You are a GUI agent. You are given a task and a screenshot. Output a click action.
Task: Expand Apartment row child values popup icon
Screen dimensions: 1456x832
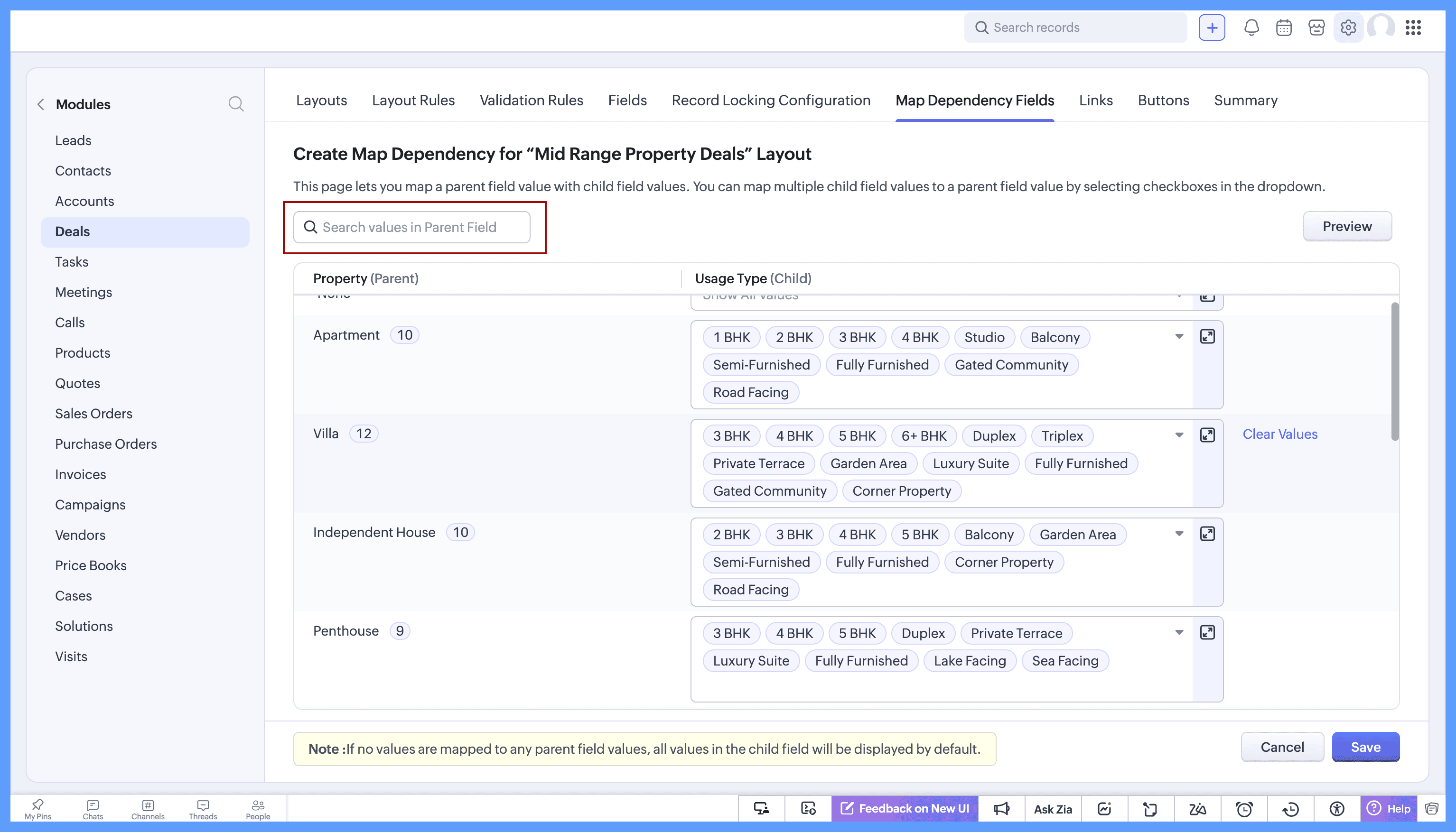(1207, 337)
